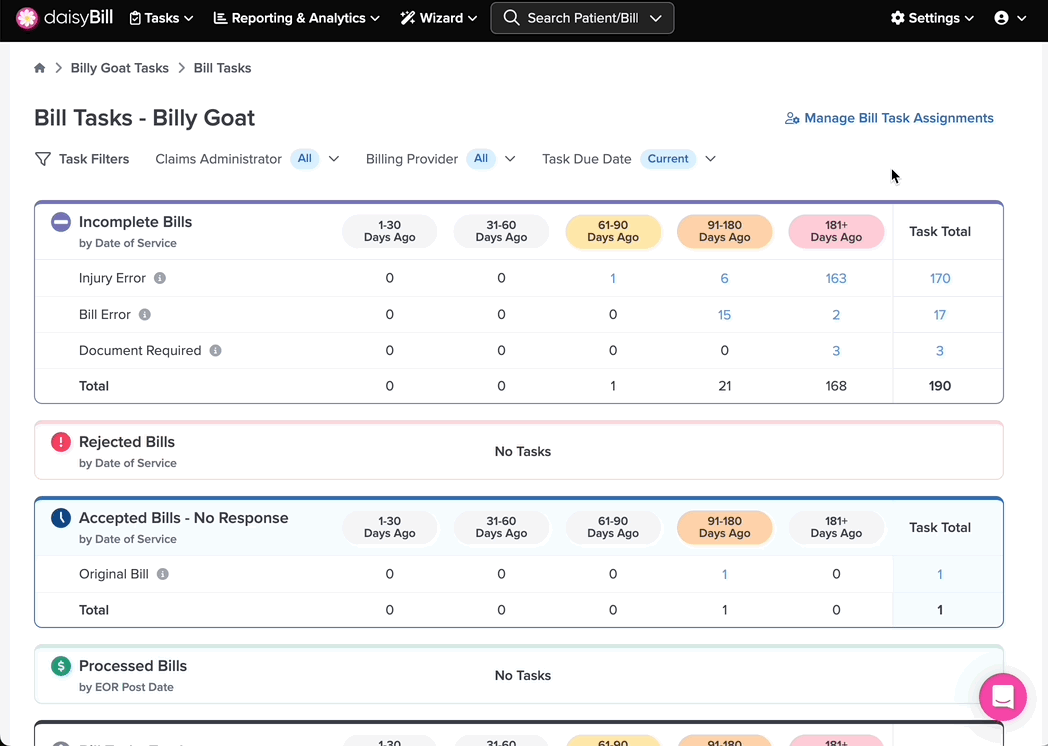Go to the home breadcrumb icon
The height and width of the screenshot is (746, 1048).
click(39, 68)
